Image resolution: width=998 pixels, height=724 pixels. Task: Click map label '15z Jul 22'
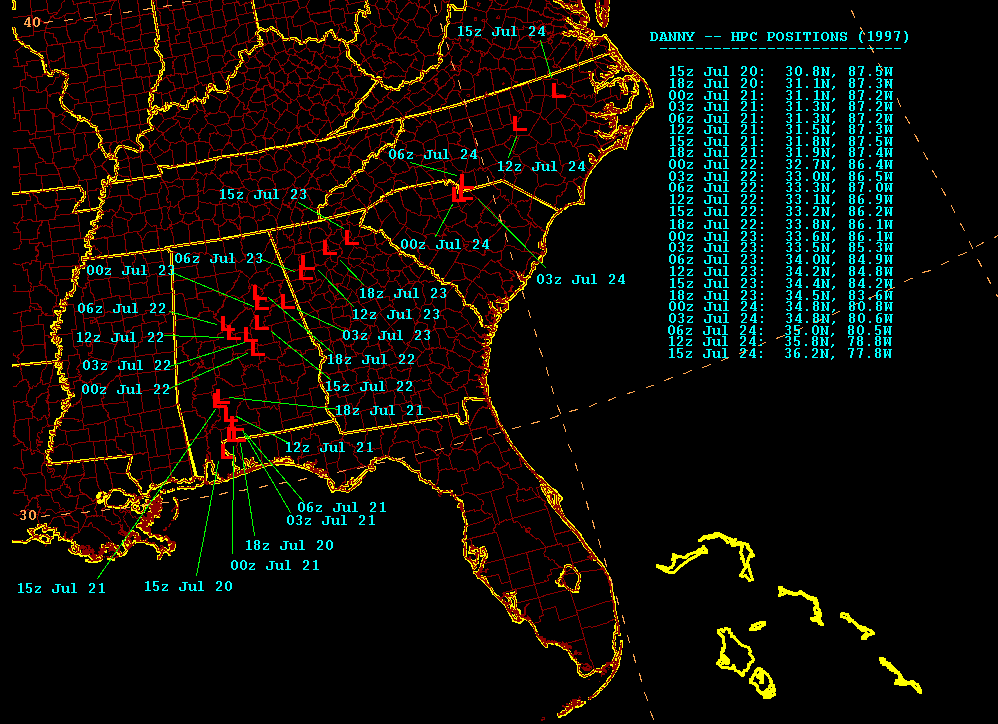point(369,386)
